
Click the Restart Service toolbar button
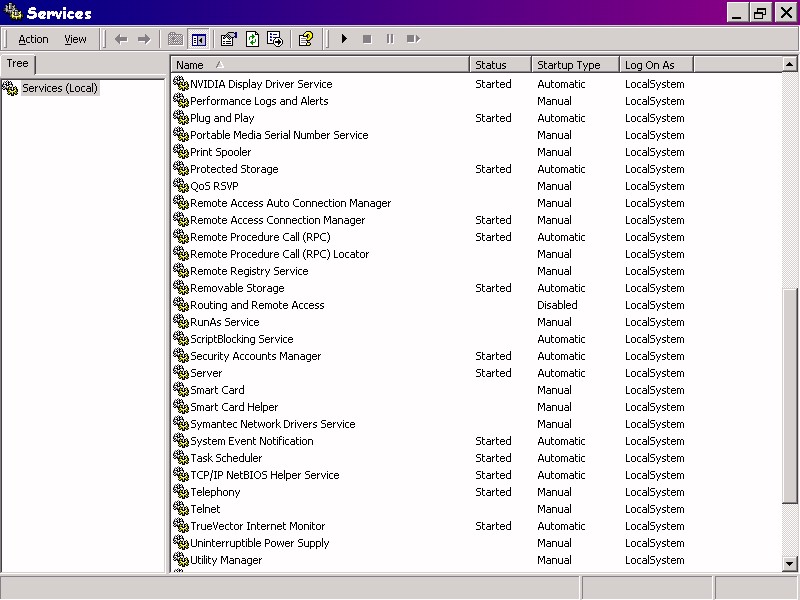point(413,39)
